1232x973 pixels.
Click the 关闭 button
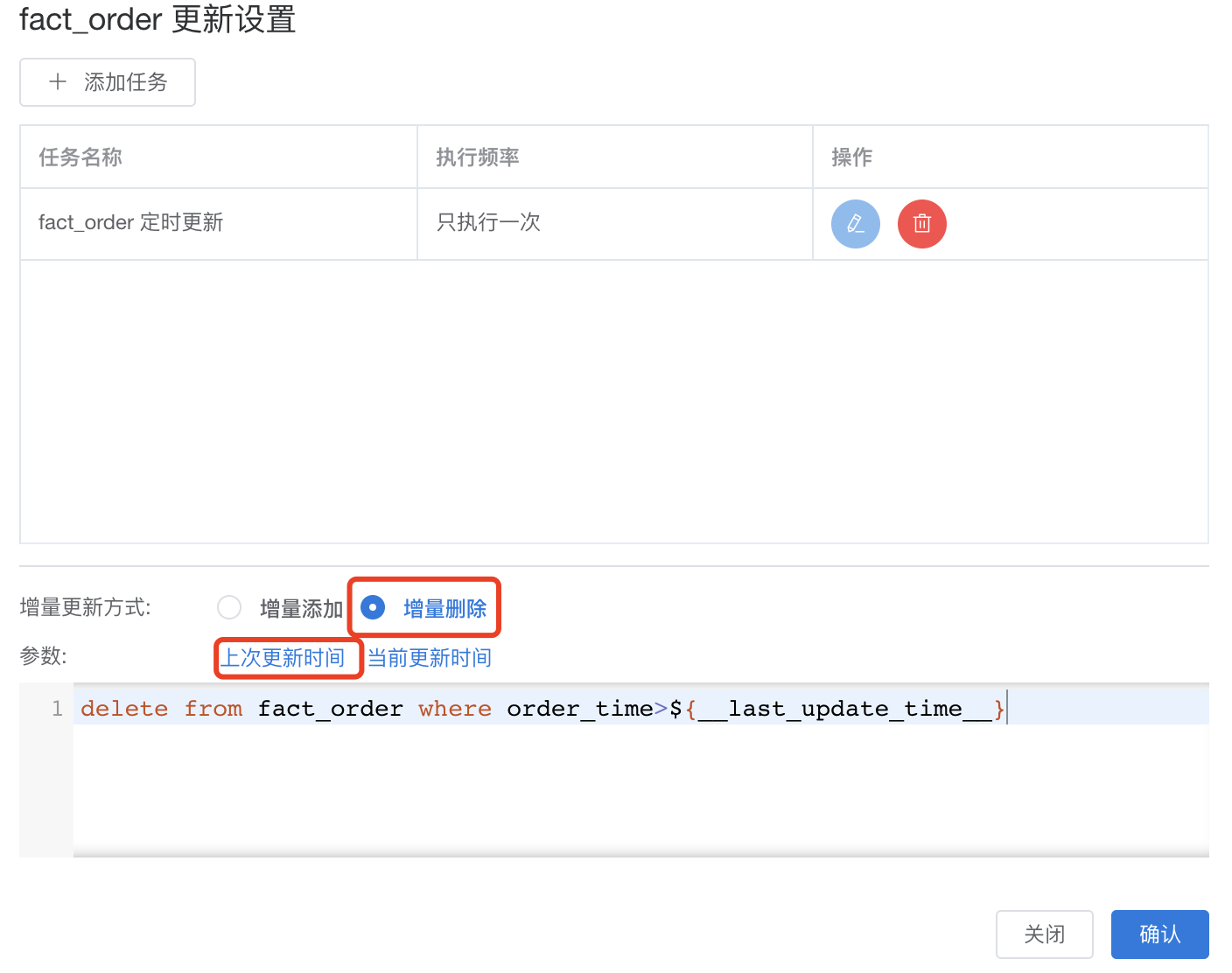click(x=1044, y=934)
